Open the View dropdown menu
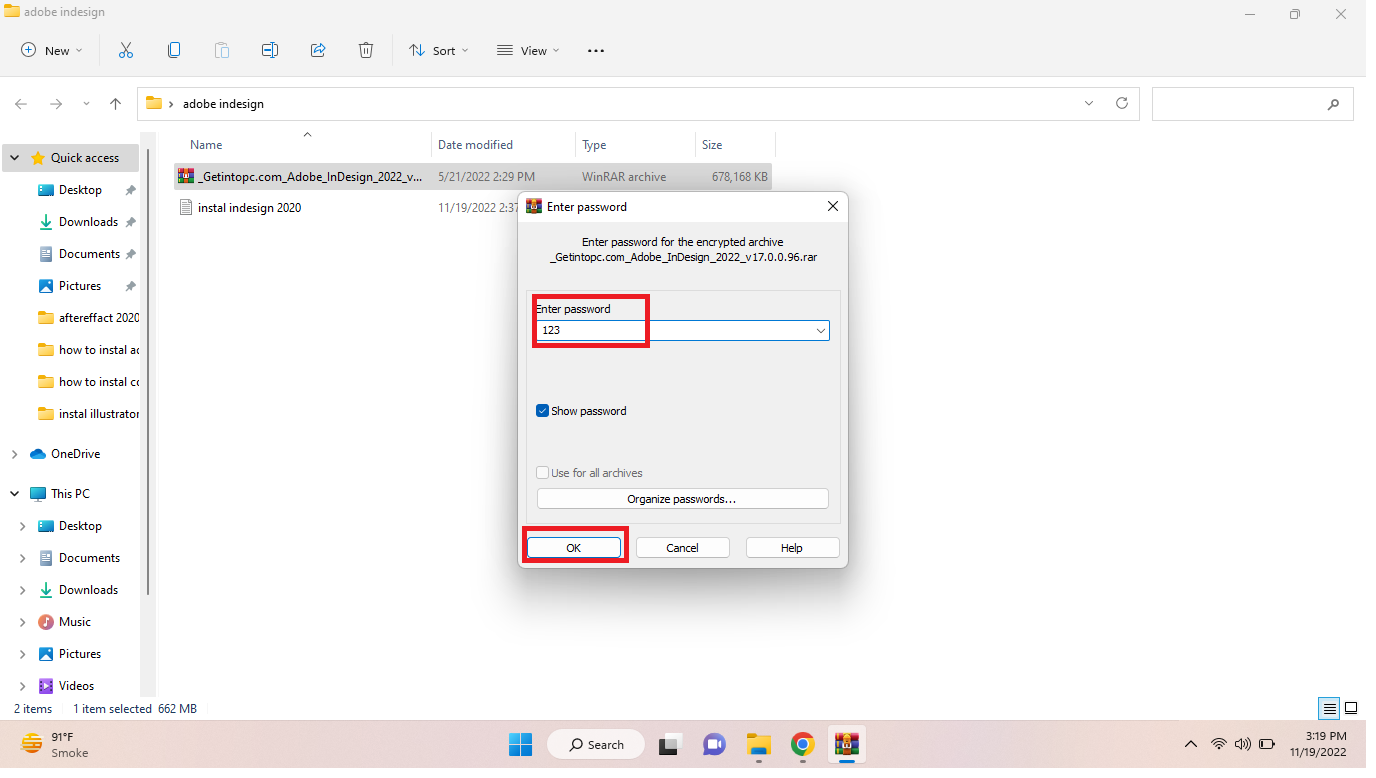 pyautogui.click(x=529, y=51)
